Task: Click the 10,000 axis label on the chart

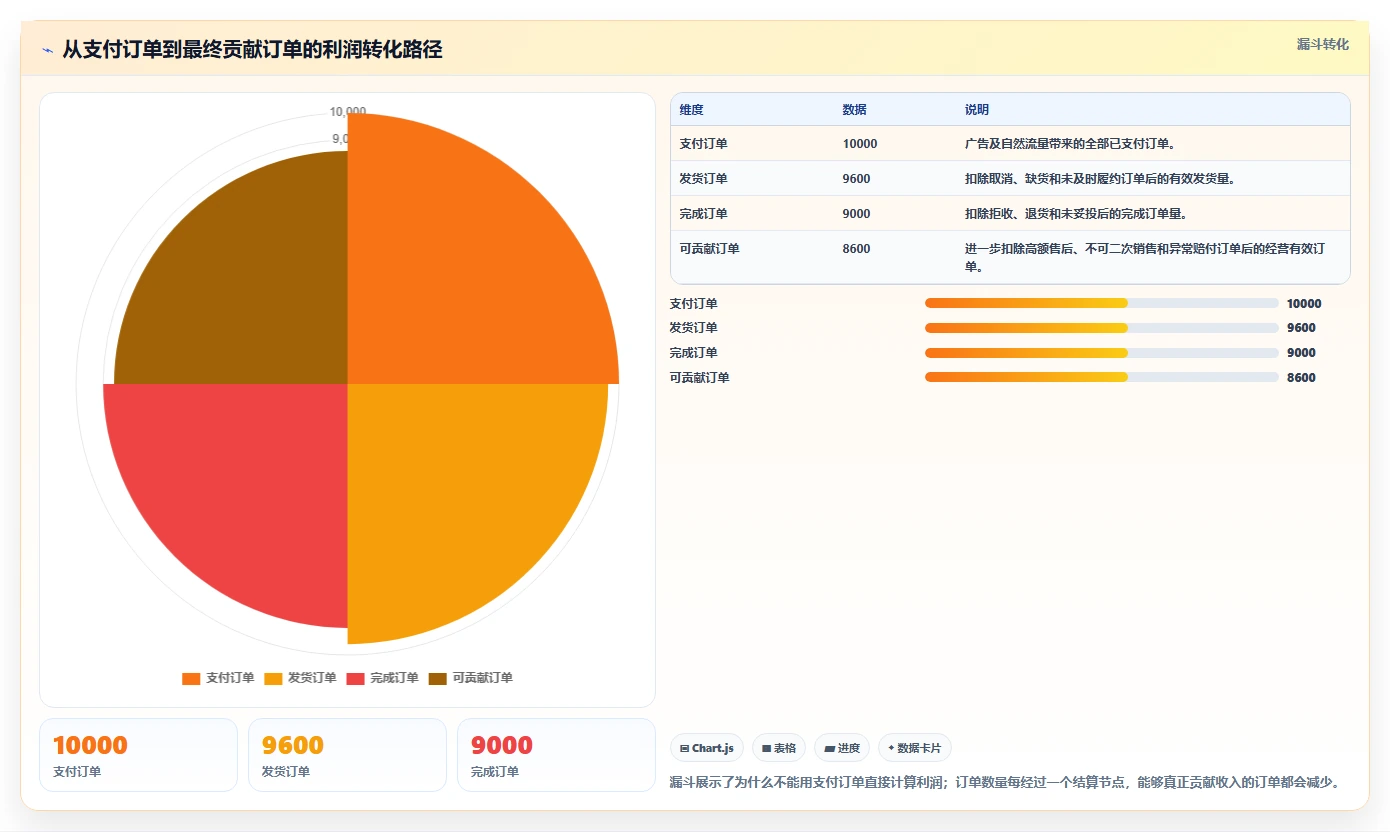Action: point(347,112)
